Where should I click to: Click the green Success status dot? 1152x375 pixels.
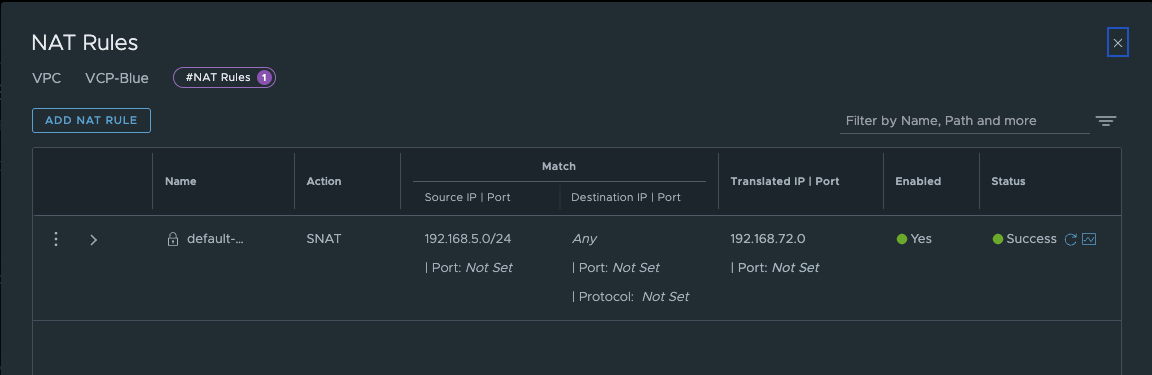coord(998,239)
